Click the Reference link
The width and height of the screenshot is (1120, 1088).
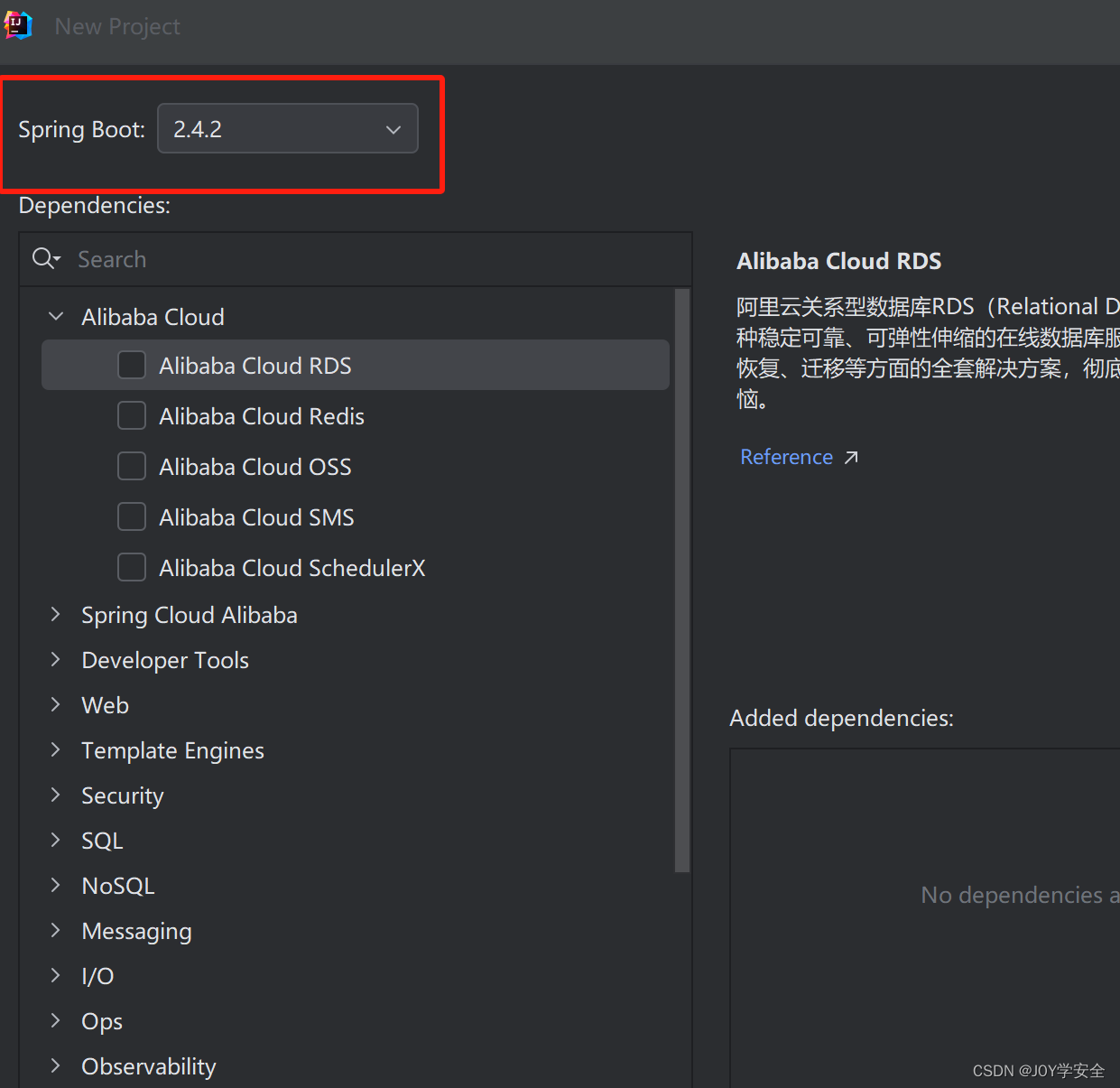(x=786, y=457)
